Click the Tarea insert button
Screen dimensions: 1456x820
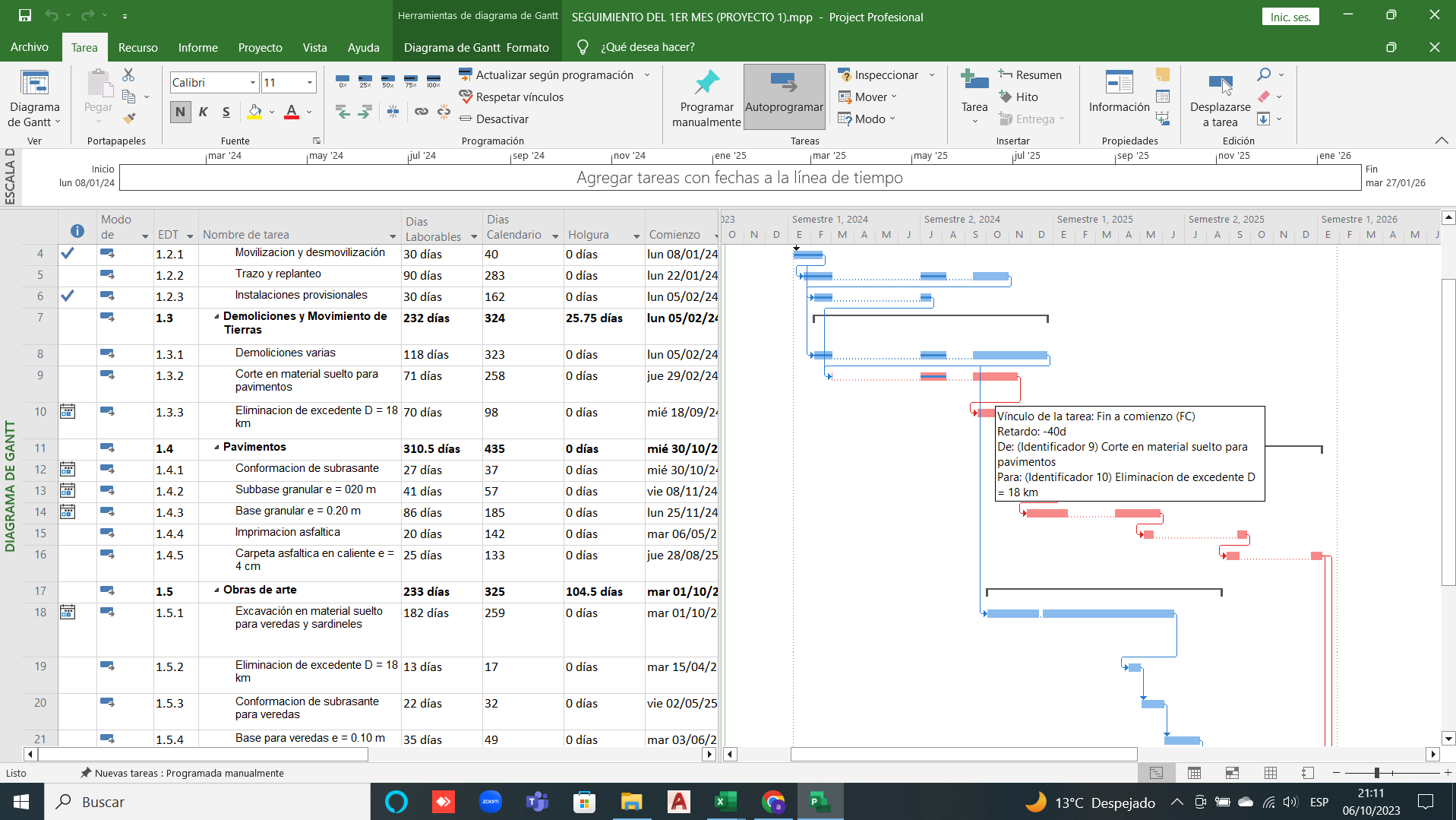(974, 97)
